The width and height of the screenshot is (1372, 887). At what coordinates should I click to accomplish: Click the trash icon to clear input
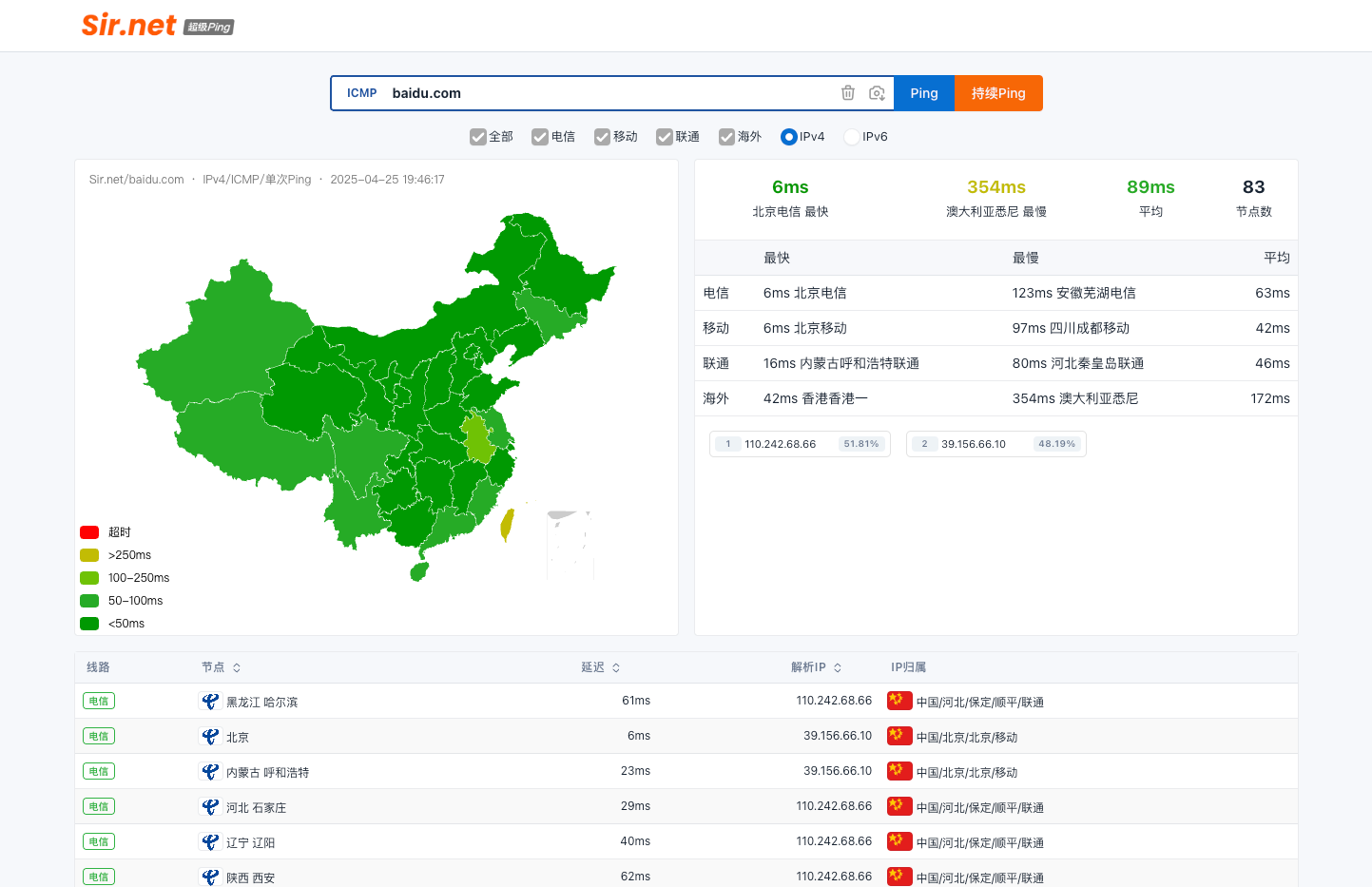pyautogui.click(x=848, y=93)
